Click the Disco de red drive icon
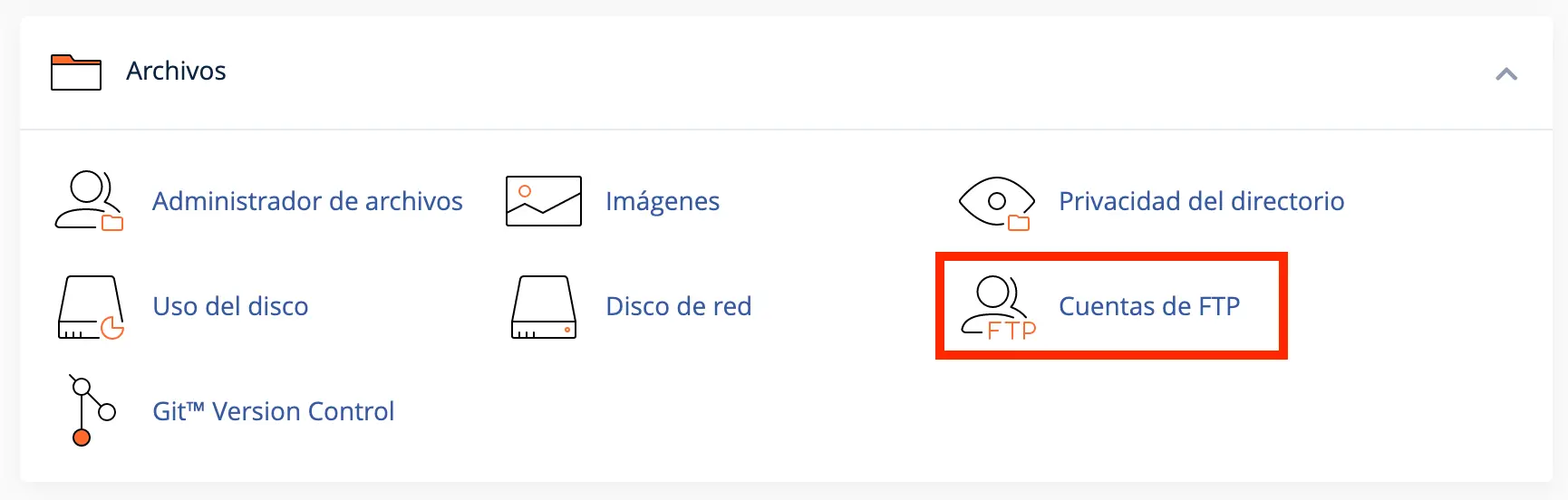Viewport: 1568px width, 500px height. 544,307
